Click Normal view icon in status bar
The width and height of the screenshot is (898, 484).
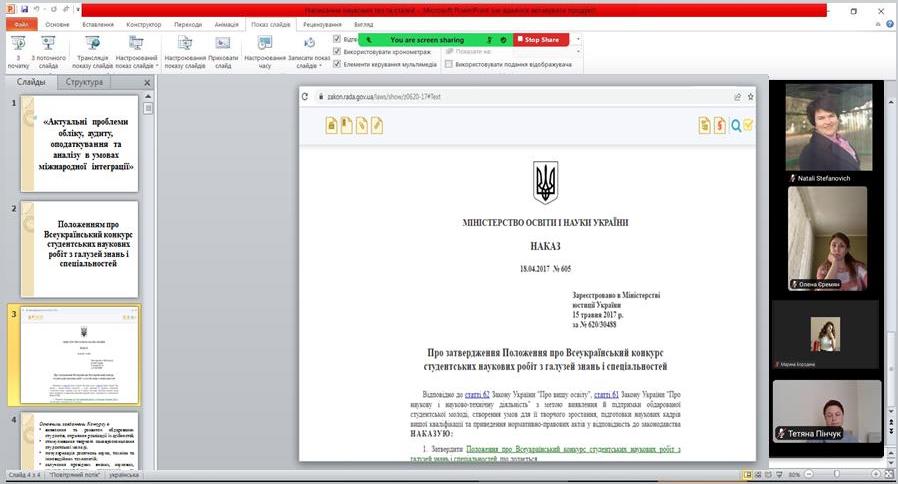(747, 475)
